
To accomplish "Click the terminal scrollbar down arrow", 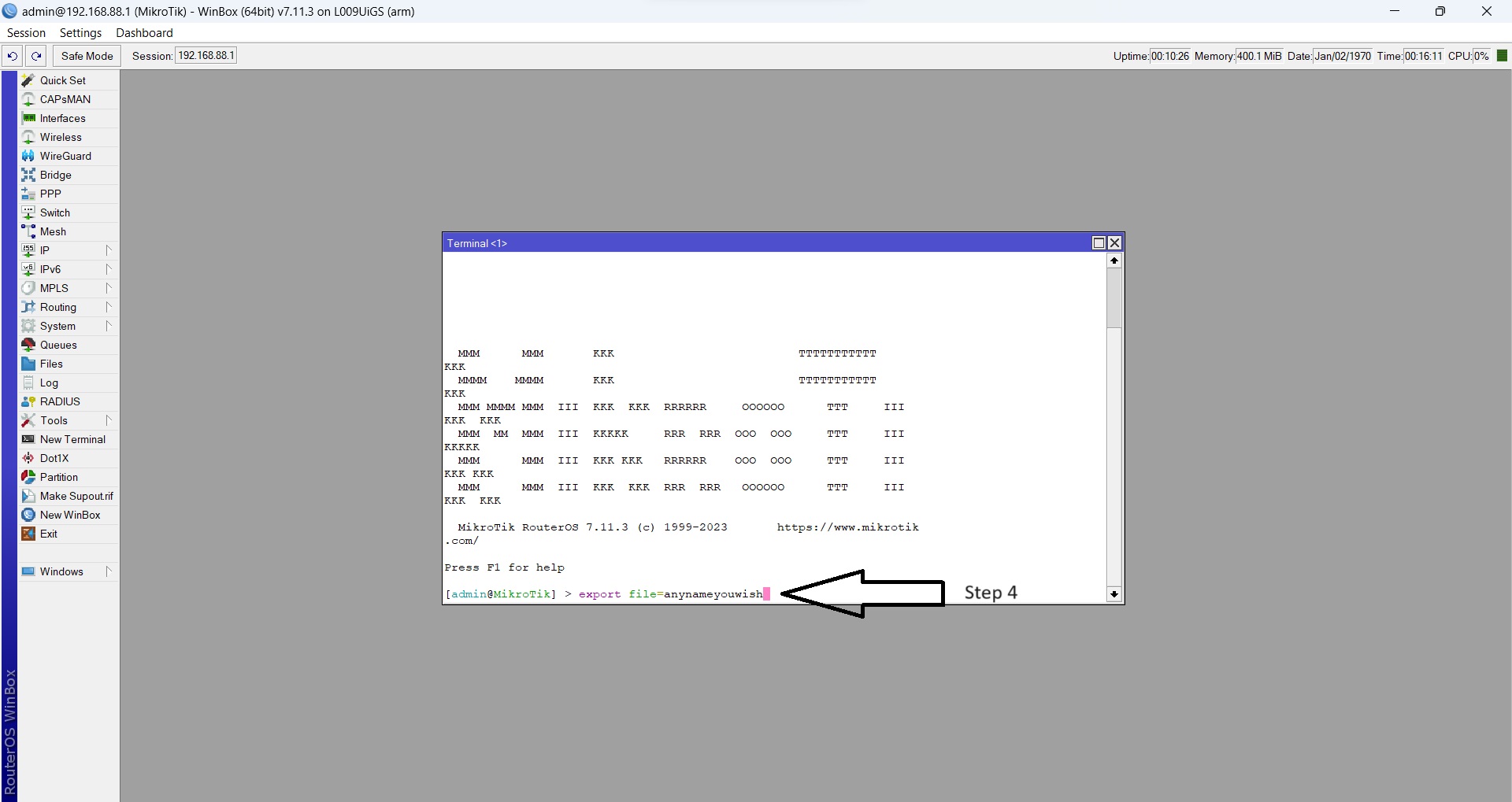I will pyautogui.click(x=1114, y=594).
